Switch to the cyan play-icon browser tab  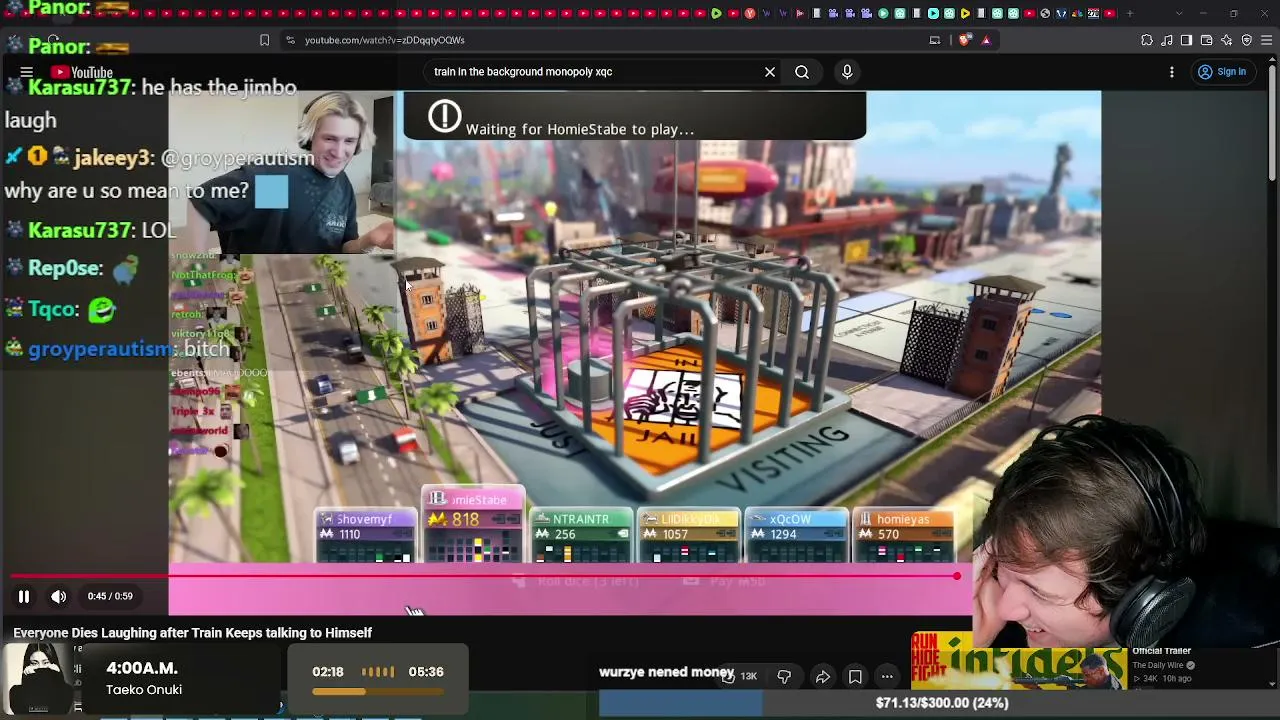coord(933,13)
